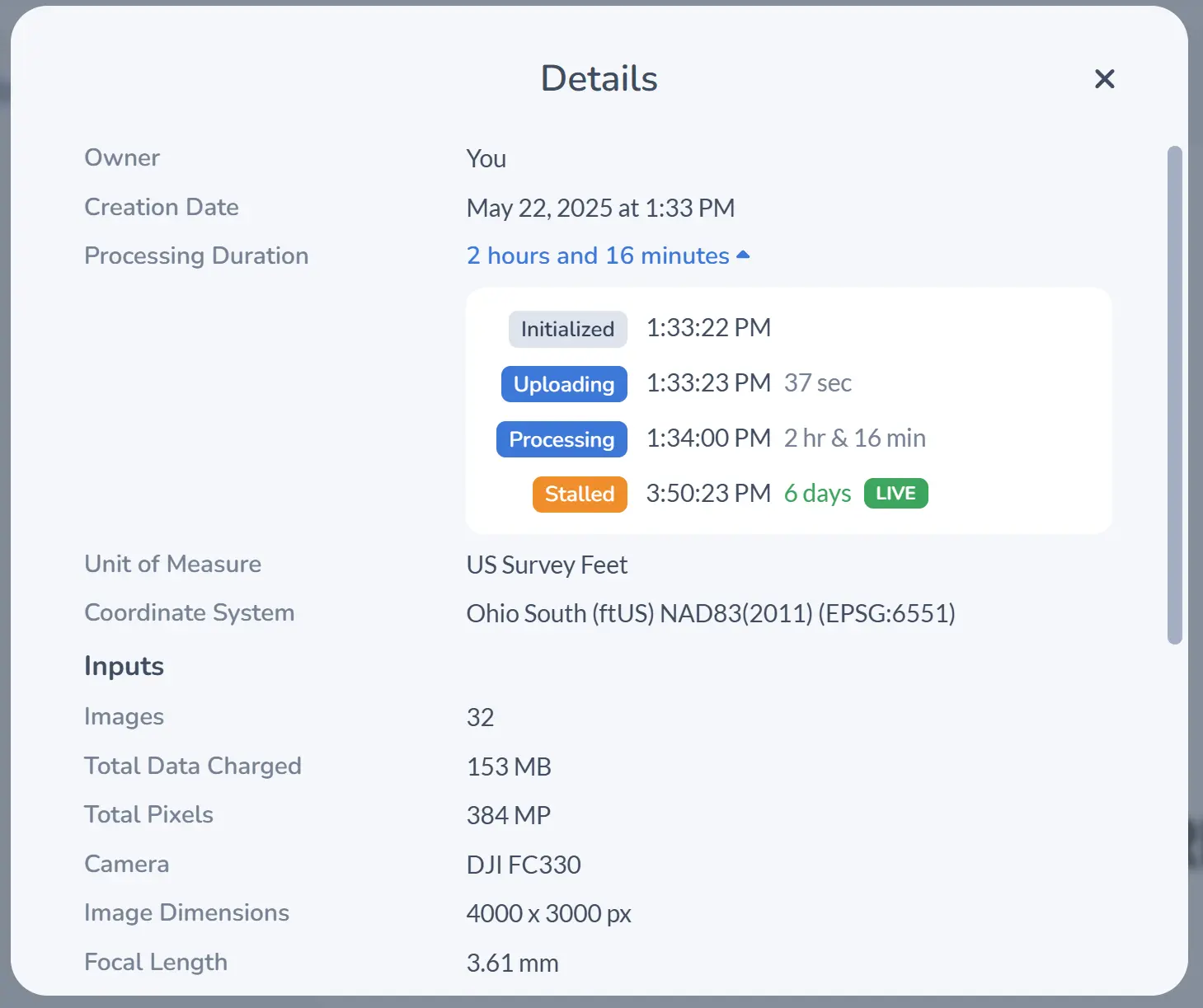Click the coordinate system value EPSG:6551
Image resolution: width=1203 pixels, height=1008 pixels.
[710, 613]
